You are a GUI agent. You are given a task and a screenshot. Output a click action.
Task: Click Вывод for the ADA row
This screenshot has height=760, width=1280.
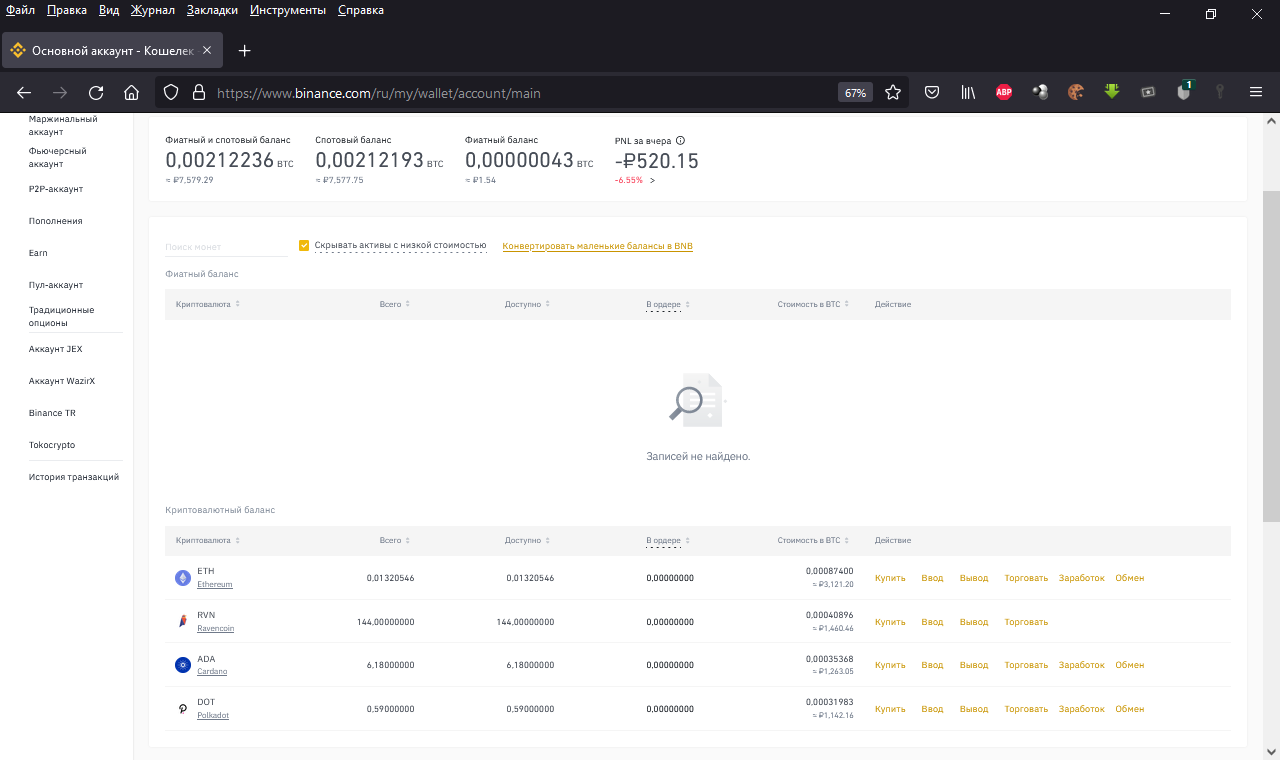[973, 665]
